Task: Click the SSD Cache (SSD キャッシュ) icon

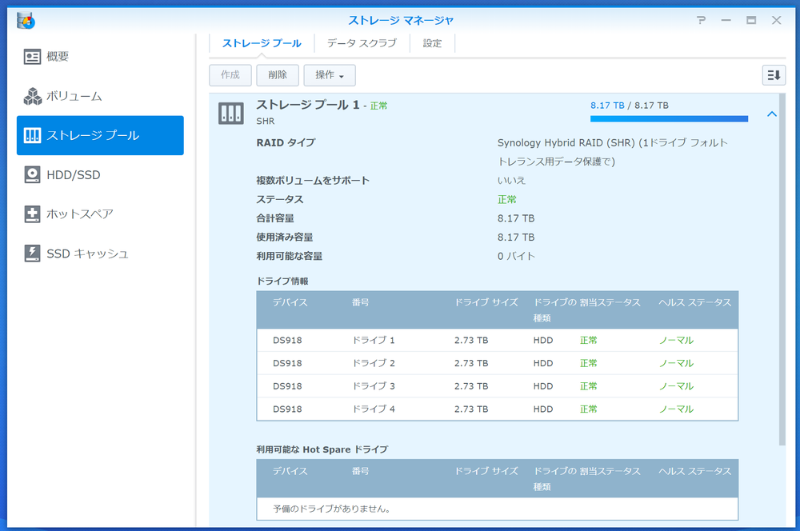Action: 32,253
